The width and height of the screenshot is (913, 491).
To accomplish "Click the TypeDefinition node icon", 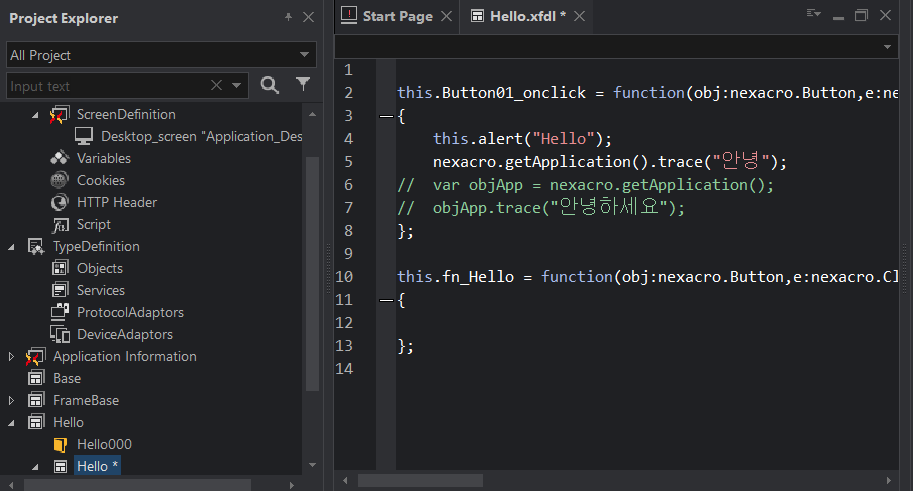I will 36,246.
